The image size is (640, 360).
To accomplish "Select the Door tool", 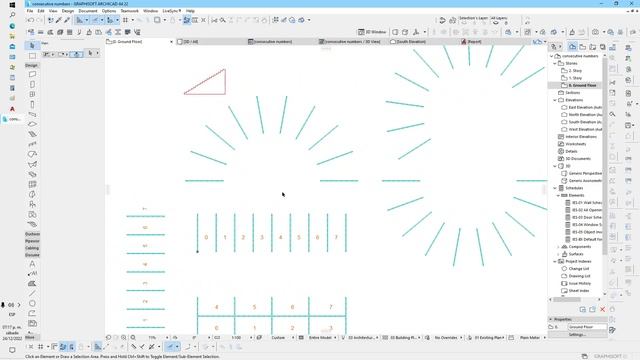I will pos(32,84).
